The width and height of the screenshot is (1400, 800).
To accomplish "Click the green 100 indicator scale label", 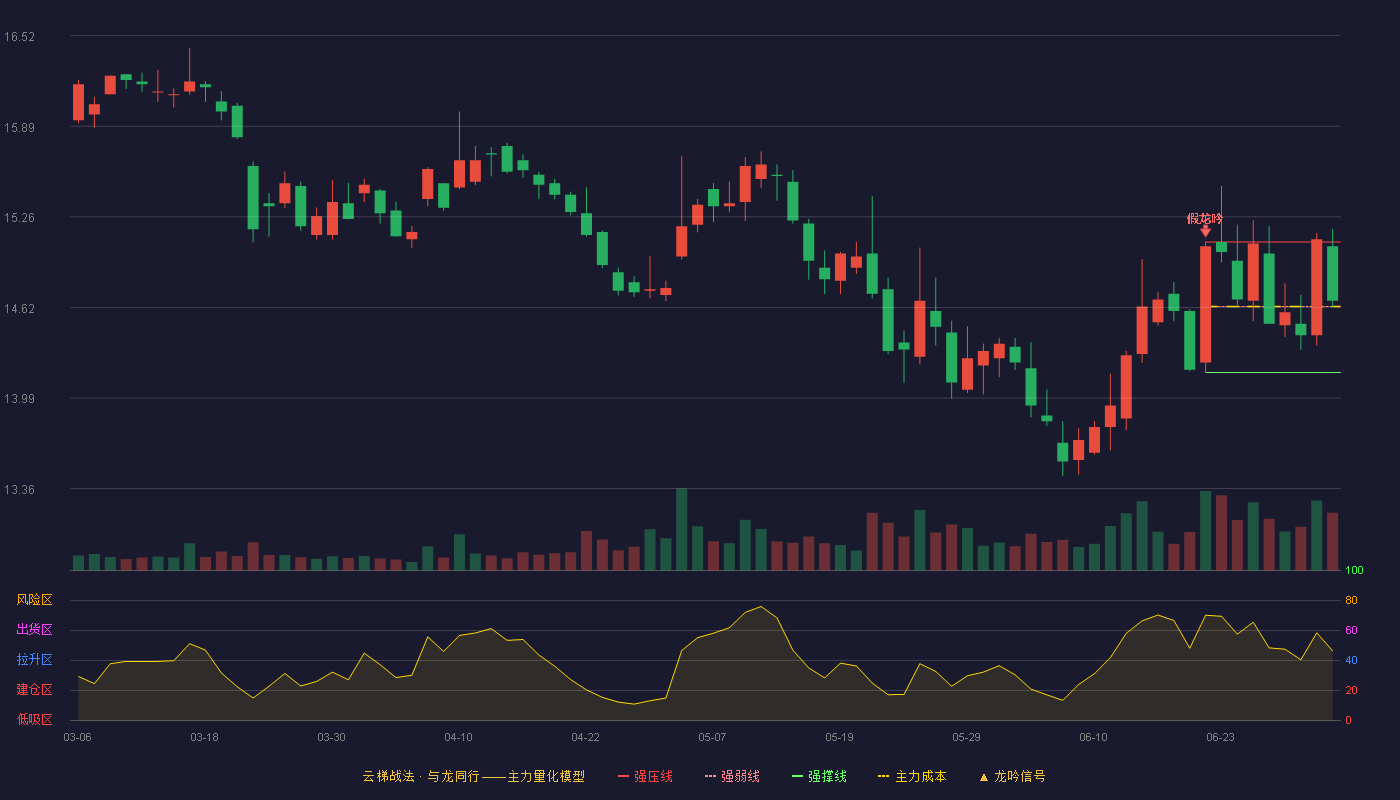I will (1354, 571).
